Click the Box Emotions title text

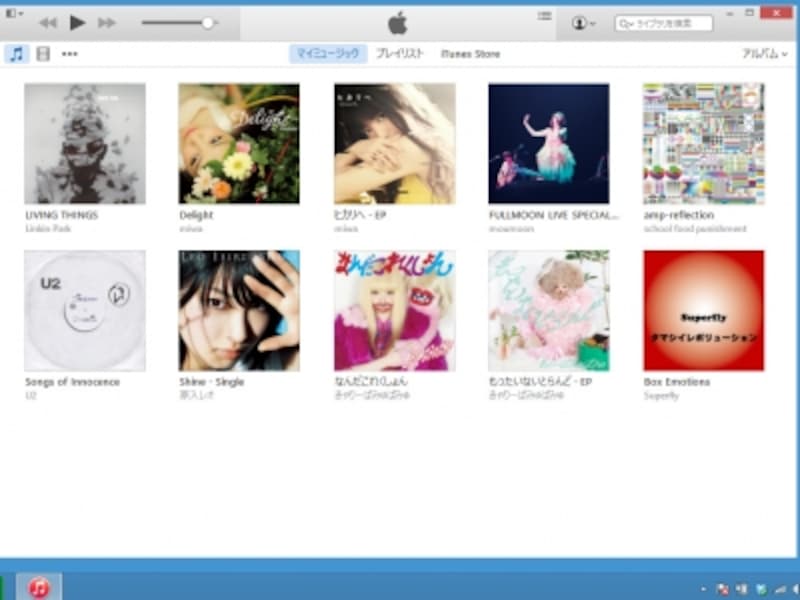(677, 382)
